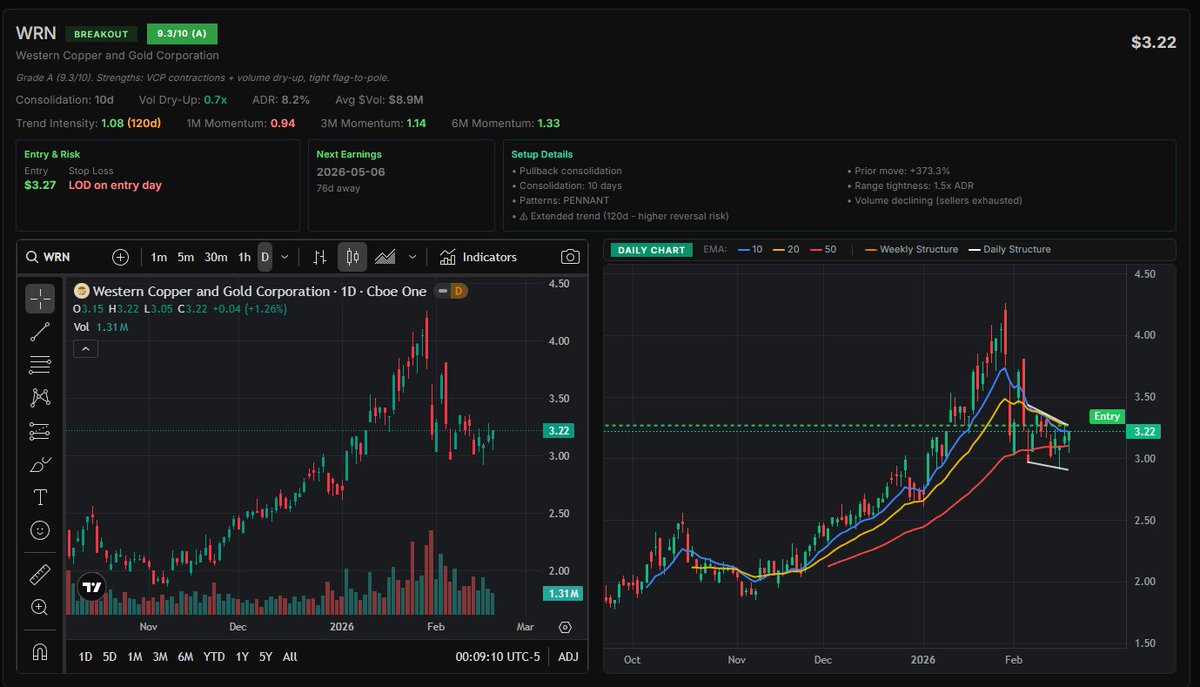Screen dimensions: 1200x687
Task: Click the 2026-05-06 earnings date
Action: pyautogui.click(x=351, y=171)
